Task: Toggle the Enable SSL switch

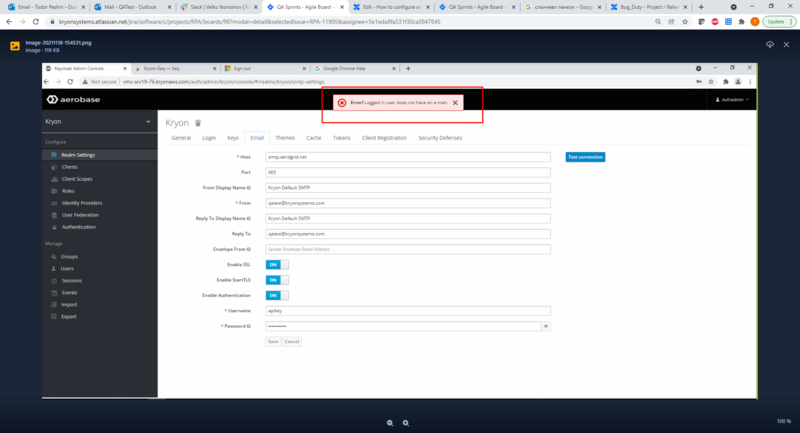Action: tap(277, 264)
